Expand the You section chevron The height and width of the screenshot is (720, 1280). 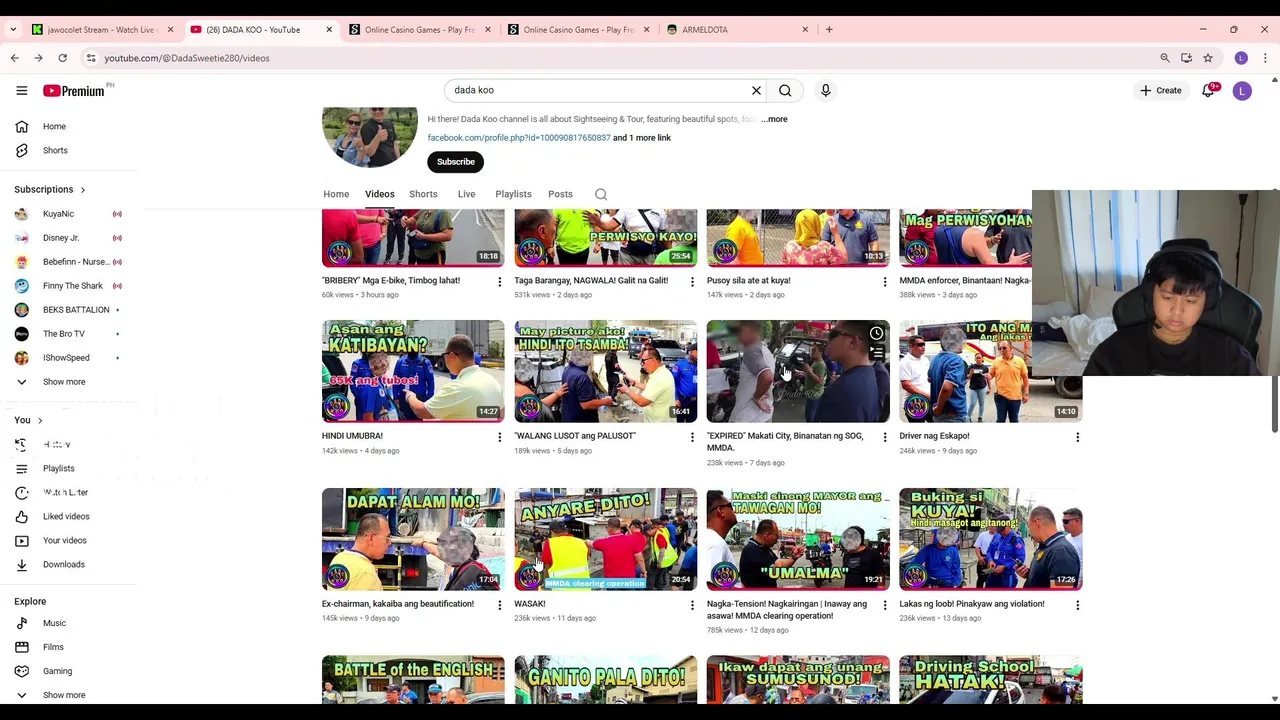pyautogui.click(x=40, y=421)
